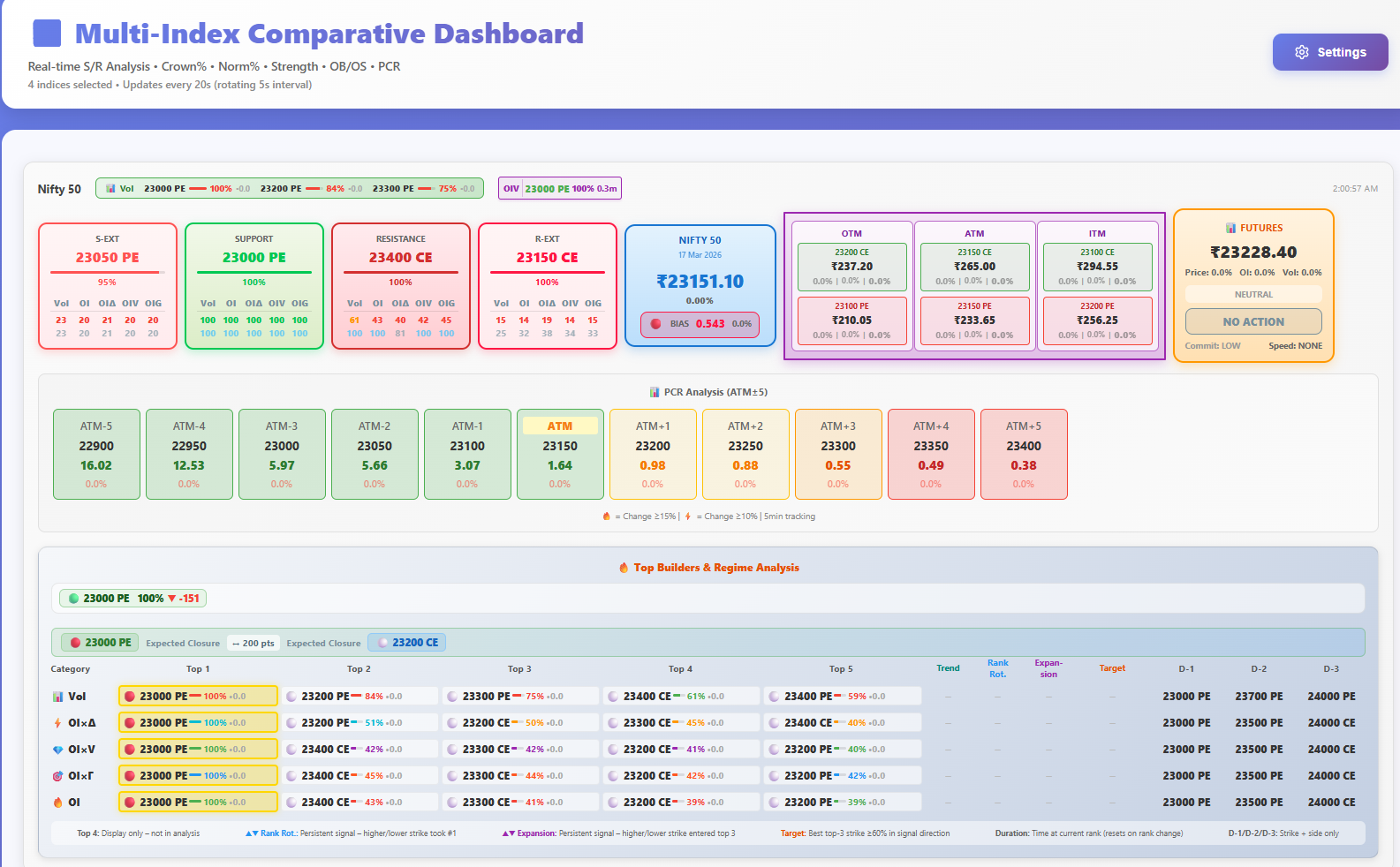Click Vol row Top 1 23000 PE cell
This screenshot has height=867, width=1400.
(x=198, y=697)
